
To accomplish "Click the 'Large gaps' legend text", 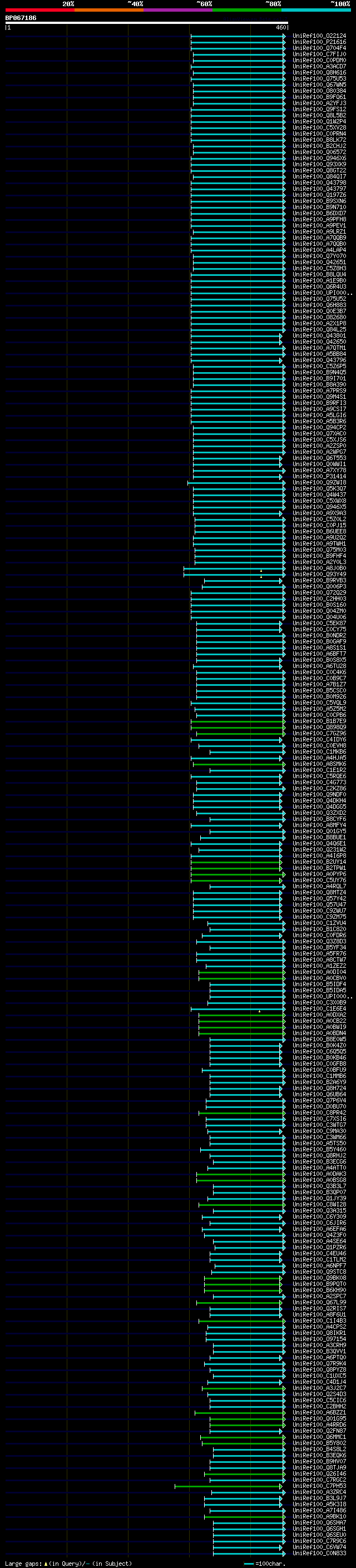I will pyautogui.click(x=24, y=1564).
